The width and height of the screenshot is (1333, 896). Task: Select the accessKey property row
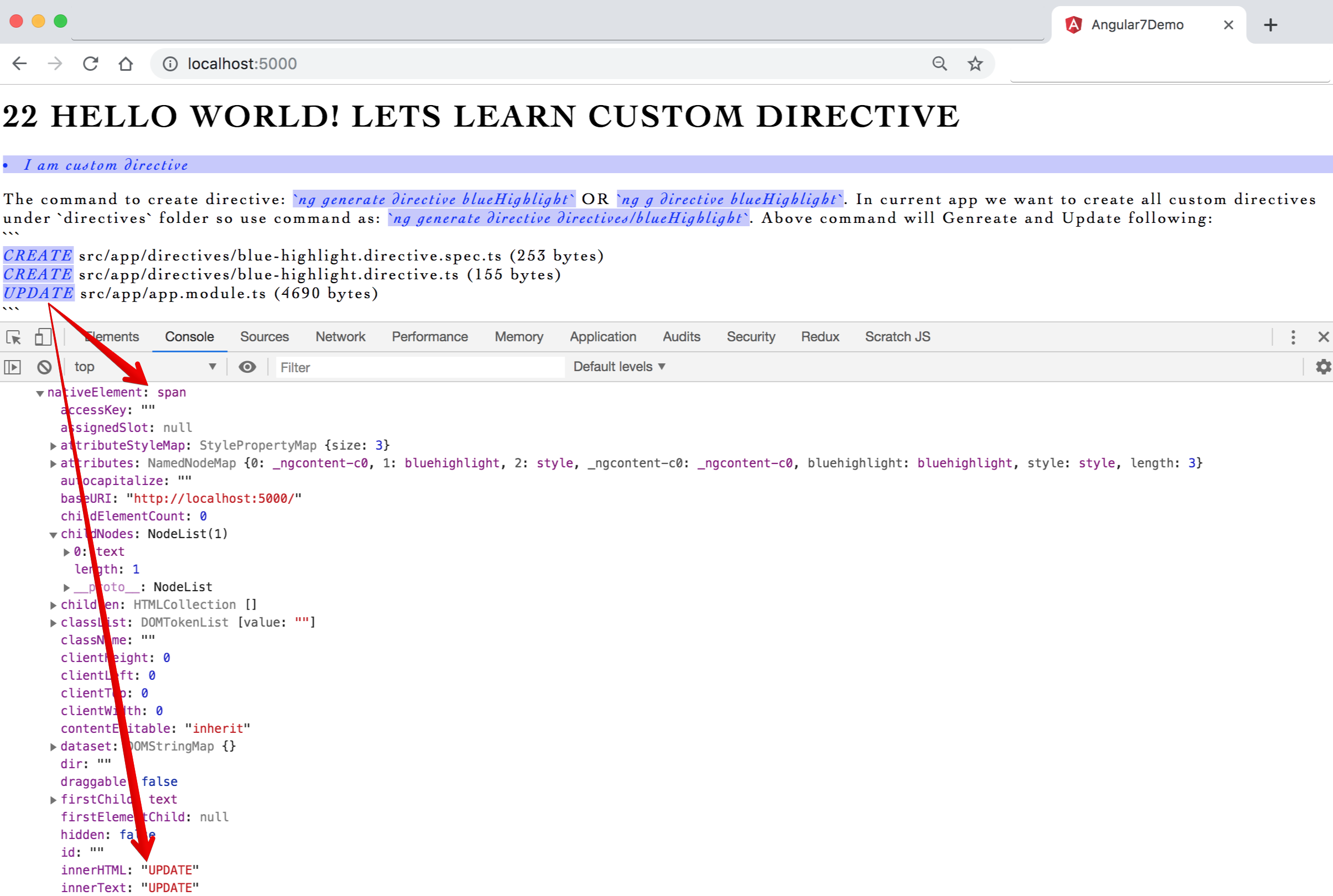coord(108,410)
